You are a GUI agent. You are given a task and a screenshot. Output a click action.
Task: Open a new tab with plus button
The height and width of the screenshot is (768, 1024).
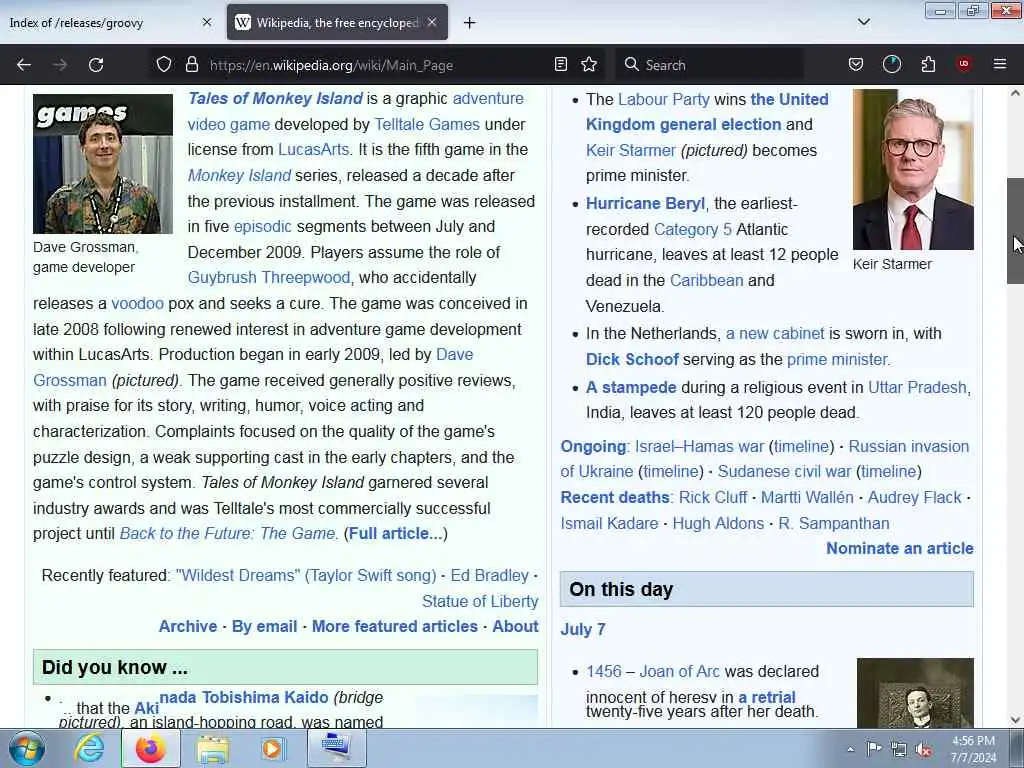pos(470,23)
